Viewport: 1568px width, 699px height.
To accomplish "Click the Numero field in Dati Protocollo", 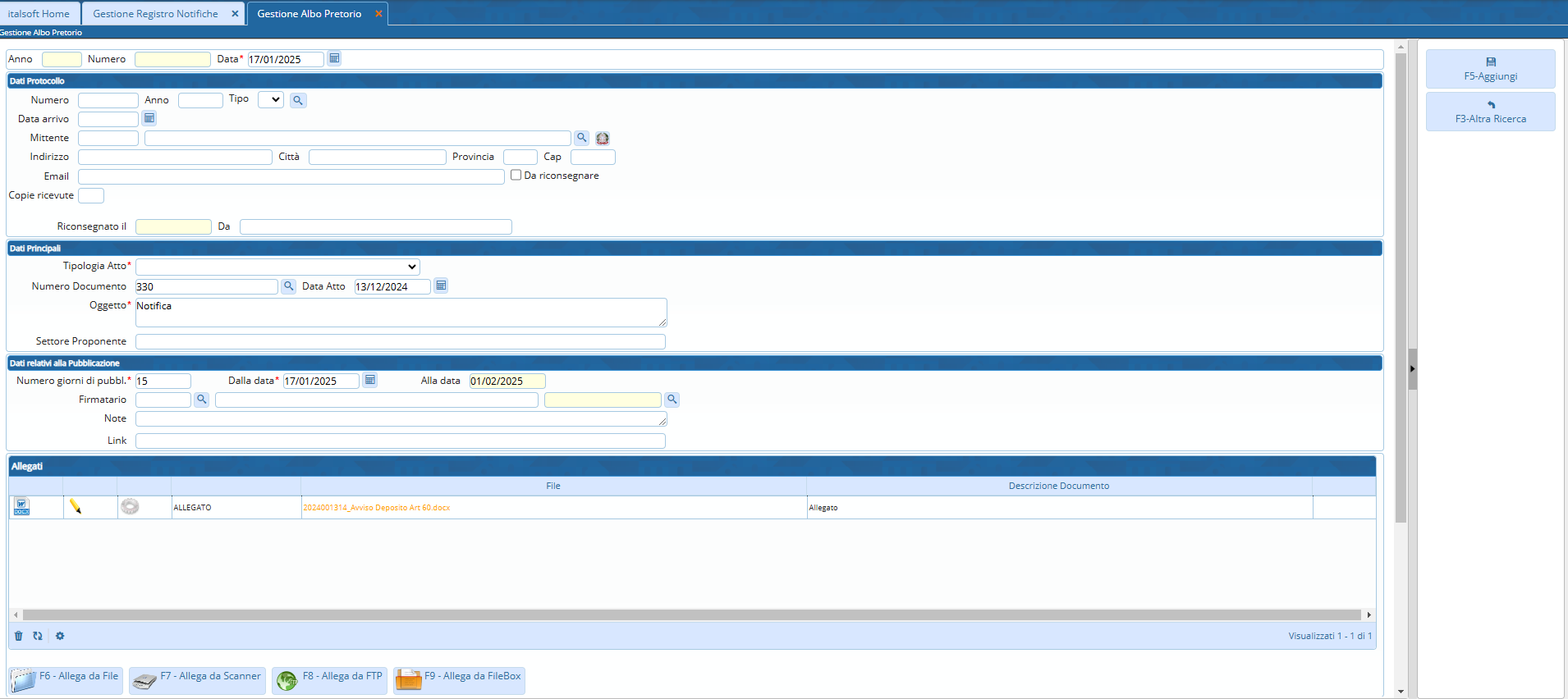I will [108, 100].
